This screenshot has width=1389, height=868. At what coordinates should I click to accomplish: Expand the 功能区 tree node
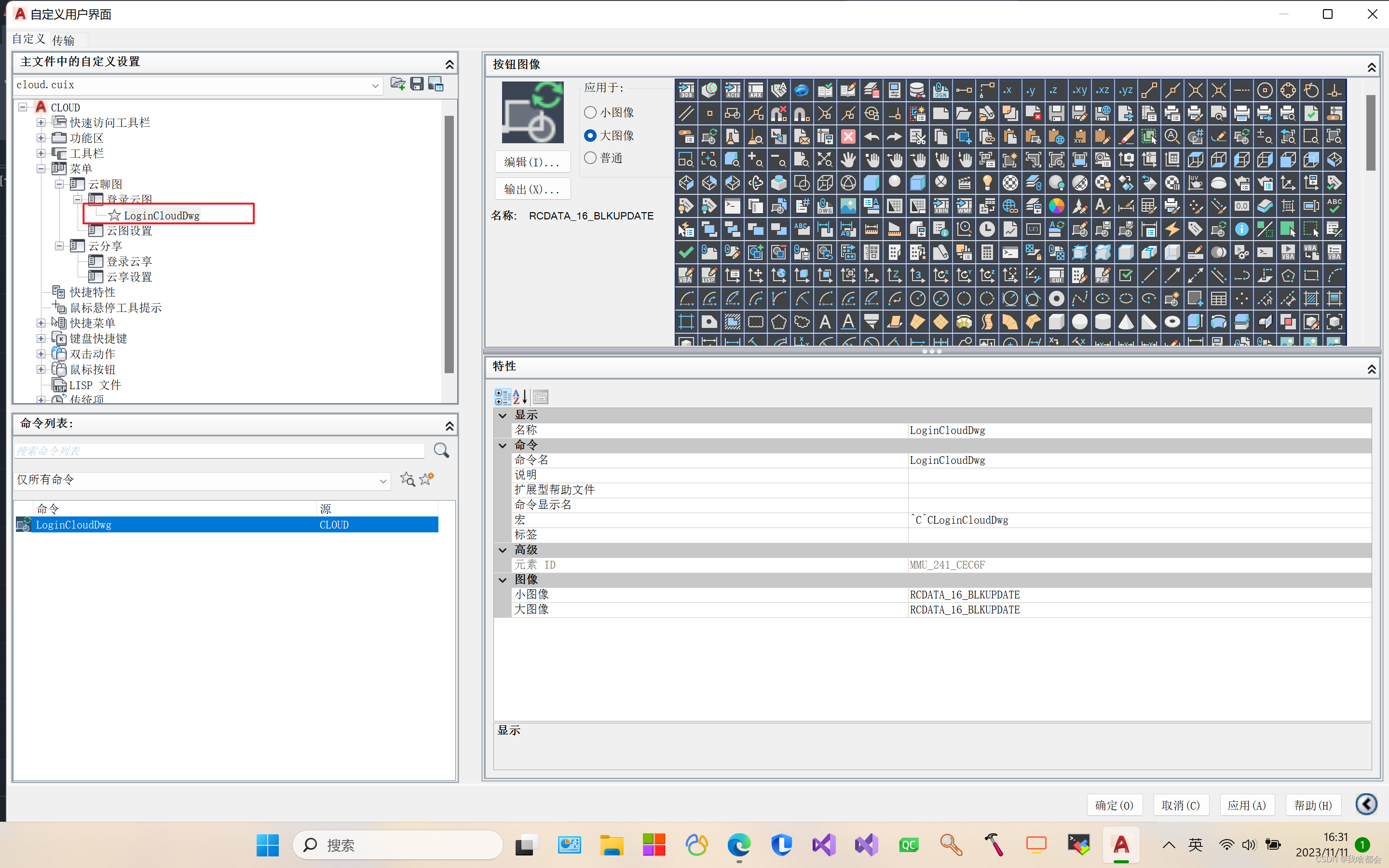coord(41,138)
